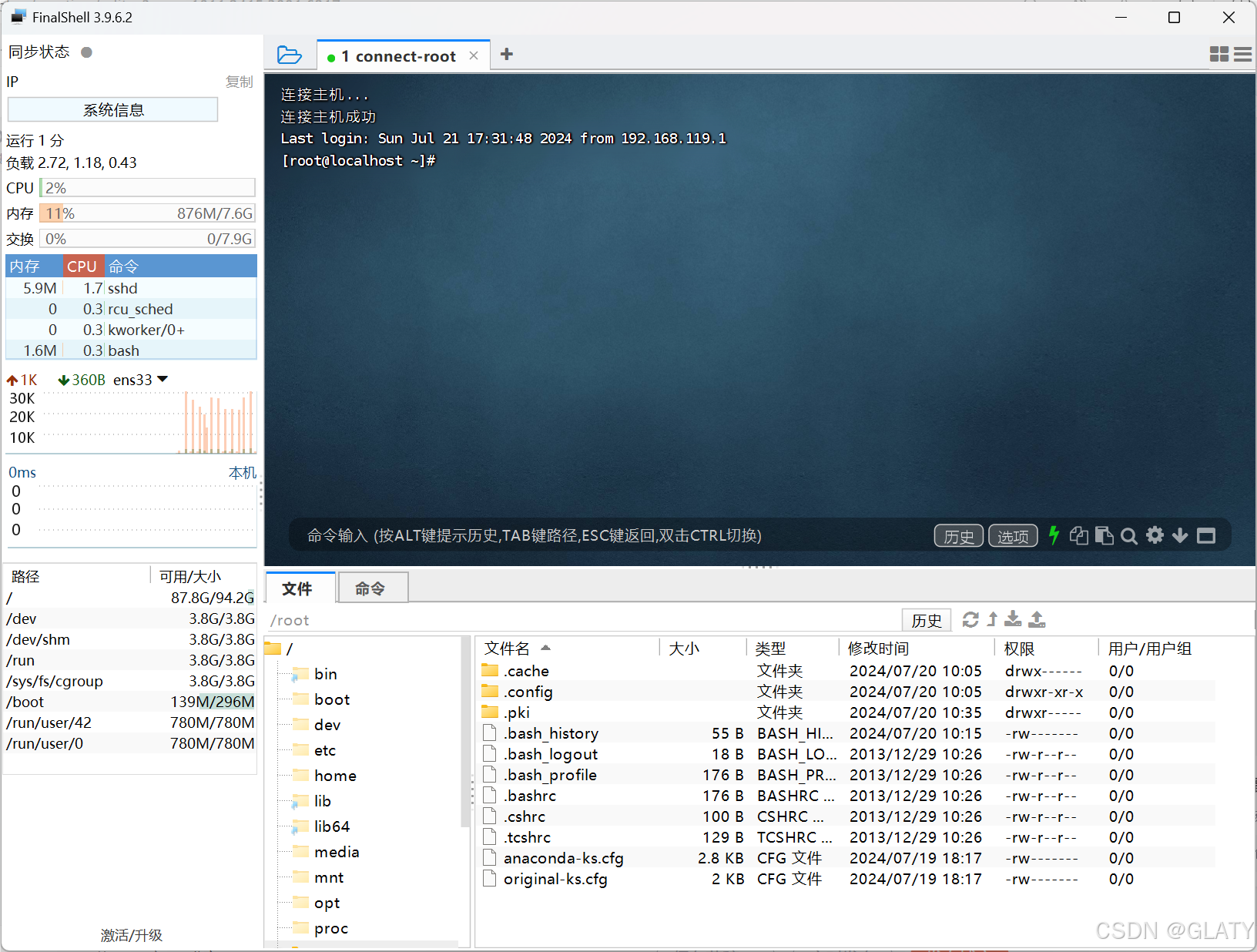Add a new connection tab
This screenshot has height=952, width=1257.
coord(506,54)
